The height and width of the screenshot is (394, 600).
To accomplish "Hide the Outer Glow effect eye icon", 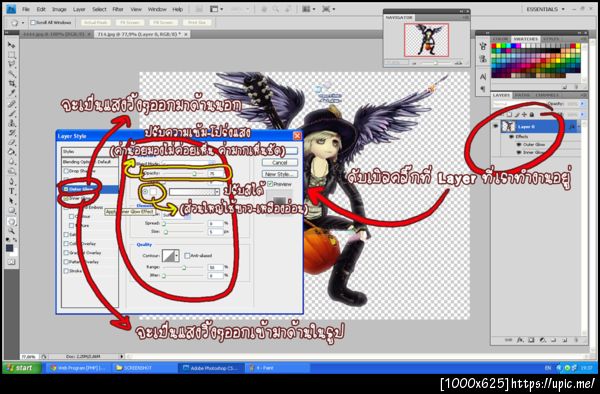I will tap(519, 145).
